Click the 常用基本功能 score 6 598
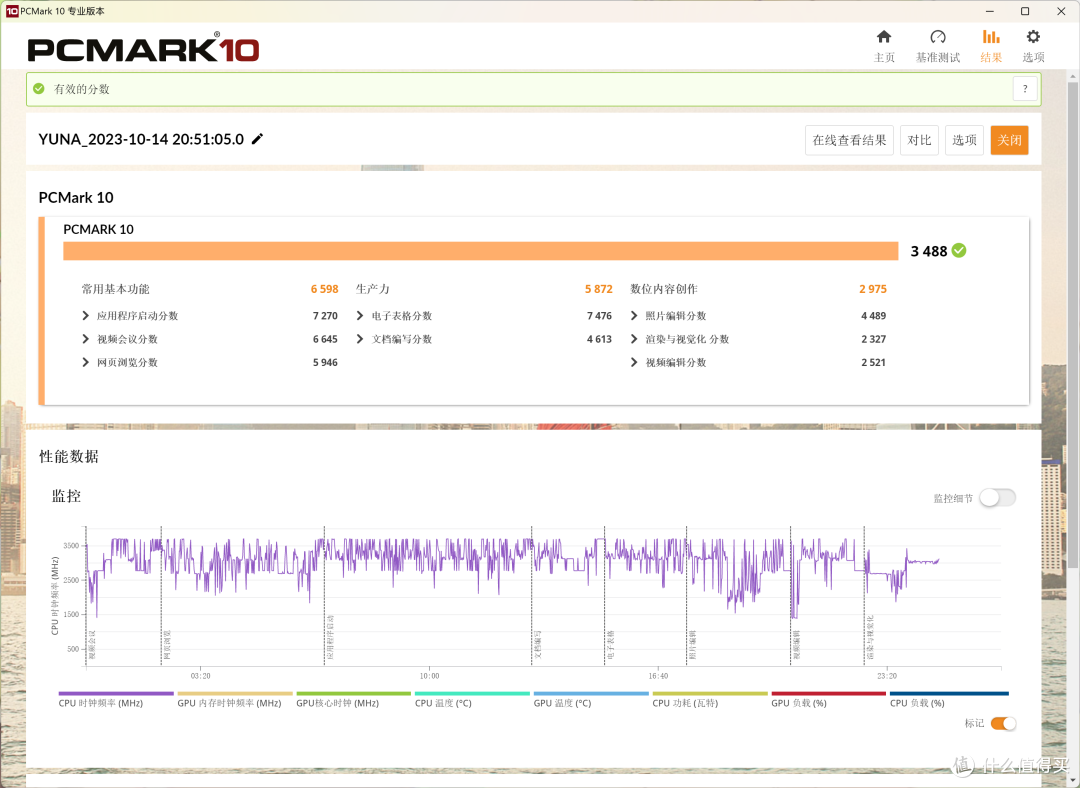 pos(324,289)
